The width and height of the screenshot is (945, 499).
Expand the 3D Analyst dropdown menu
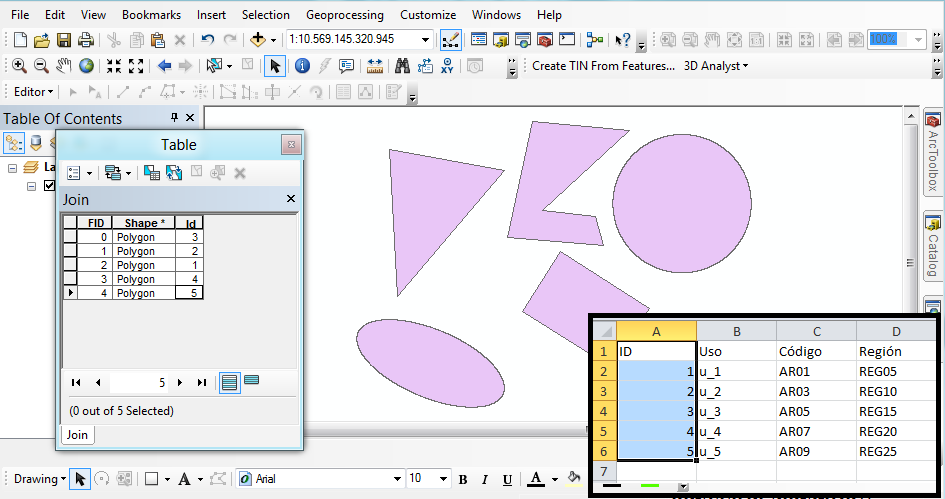tap(716, 66)
